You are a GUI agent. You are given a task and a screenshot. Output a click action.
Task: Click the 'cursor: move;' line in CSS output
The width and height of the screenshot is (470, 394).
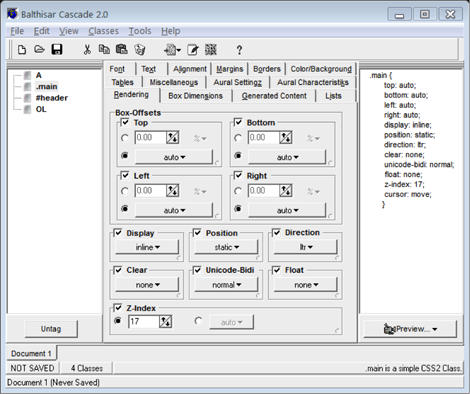408,194
